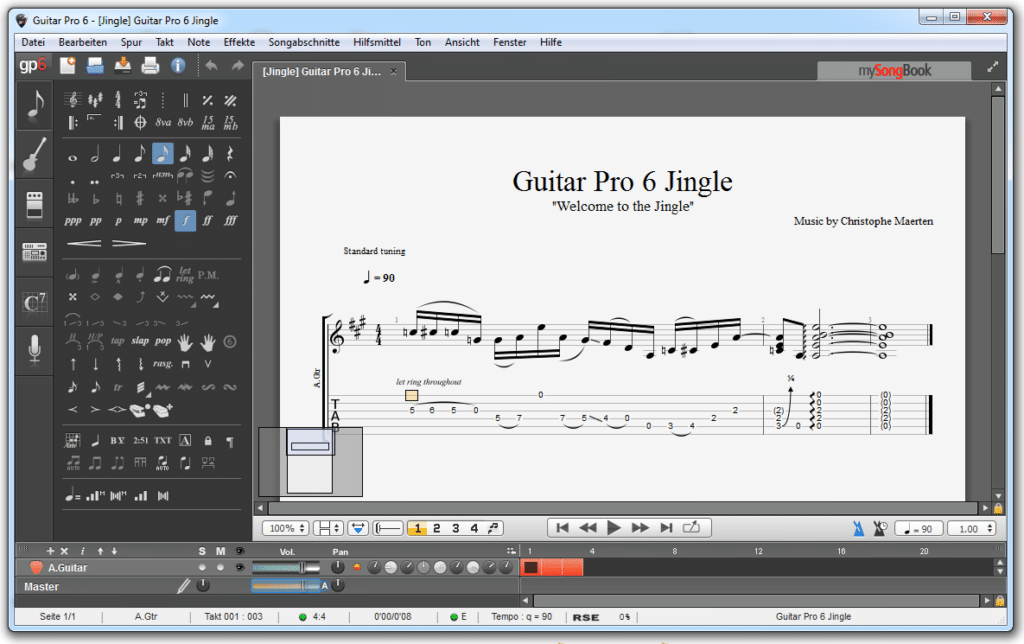Image resolution: width=1024 pixels, height=644 pixels.
Task: Toggle multi-voice edit mode button
Action: pos(494,528)
